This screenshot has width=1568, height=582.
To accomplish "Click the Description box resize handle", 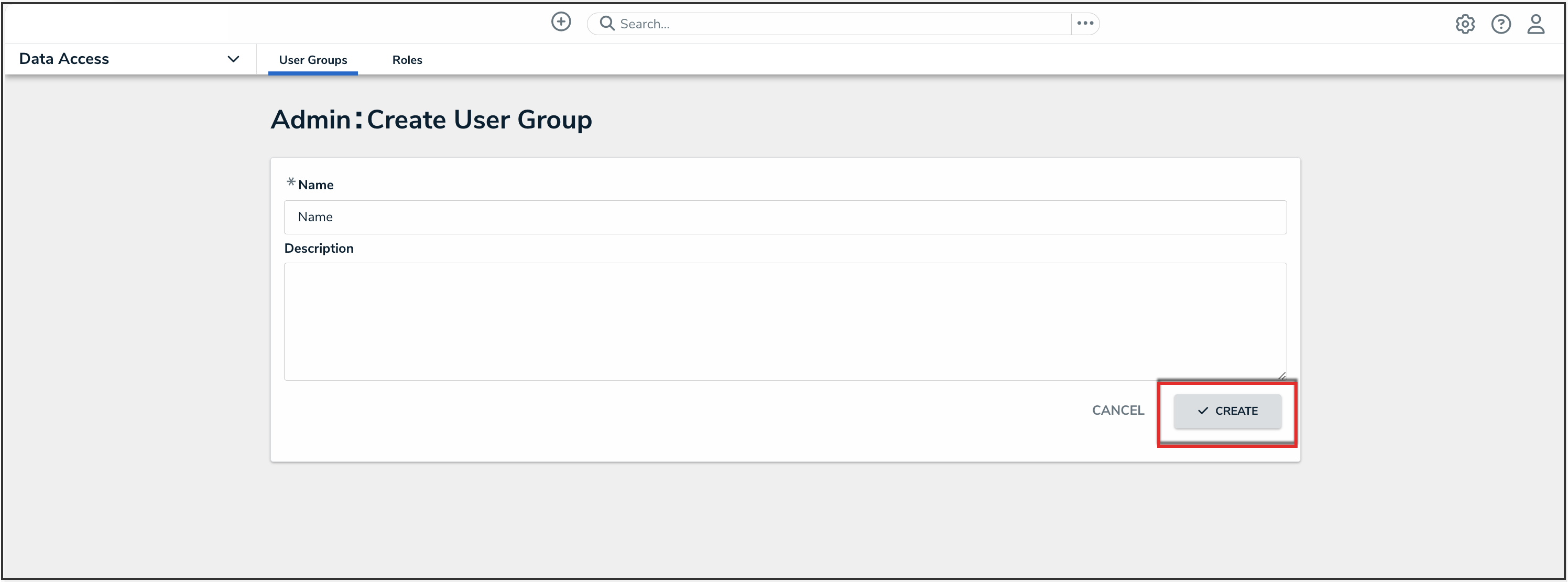I will point(1281,375).
